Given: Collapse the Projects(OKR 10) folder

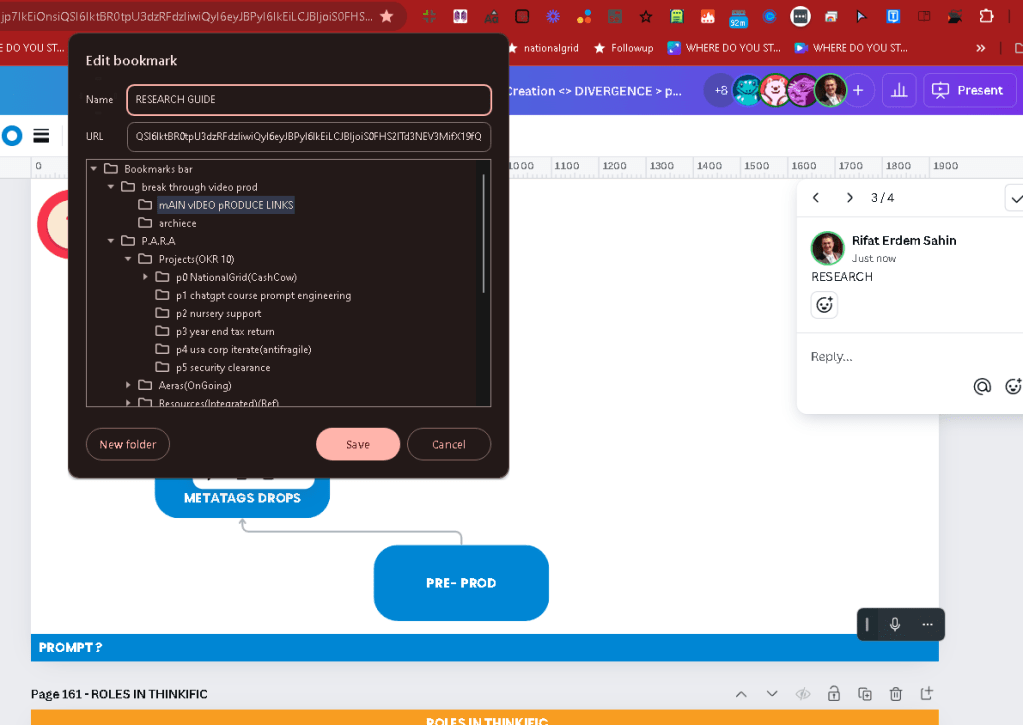Looking at the screenshot, I should click(128, 259).
